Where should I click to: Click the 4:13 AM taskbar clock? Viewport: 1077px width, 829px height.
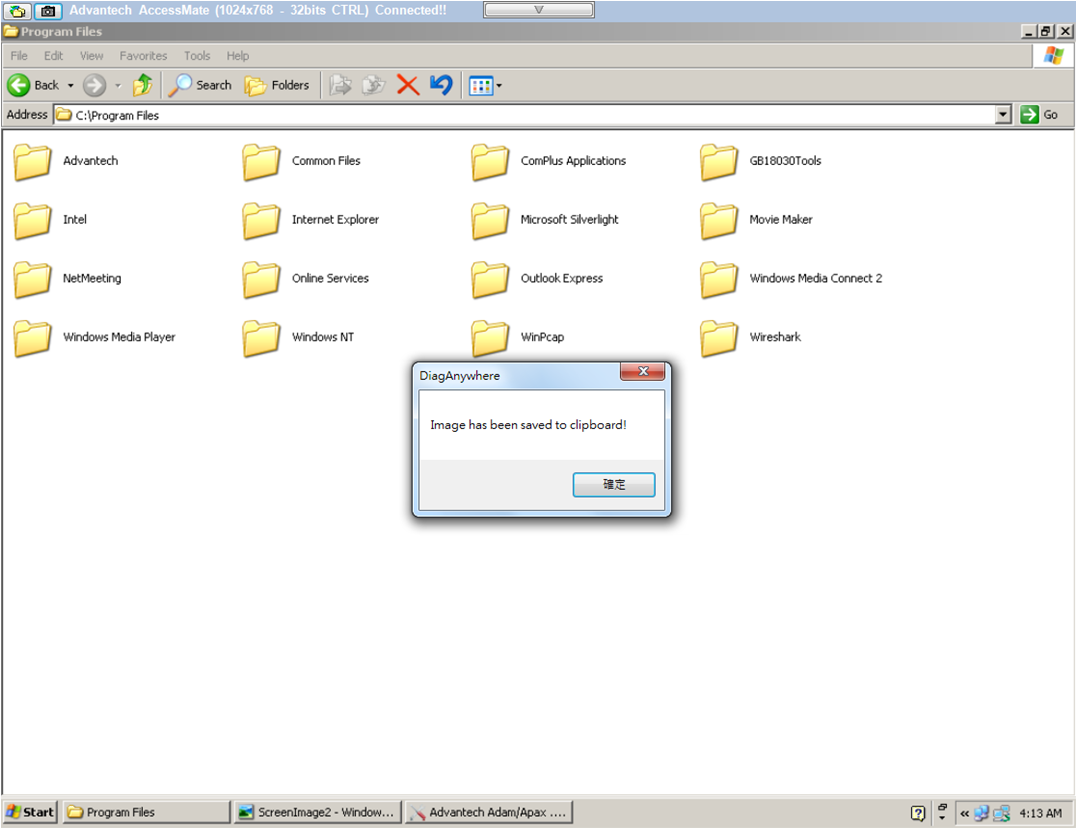click(1040, 813)
